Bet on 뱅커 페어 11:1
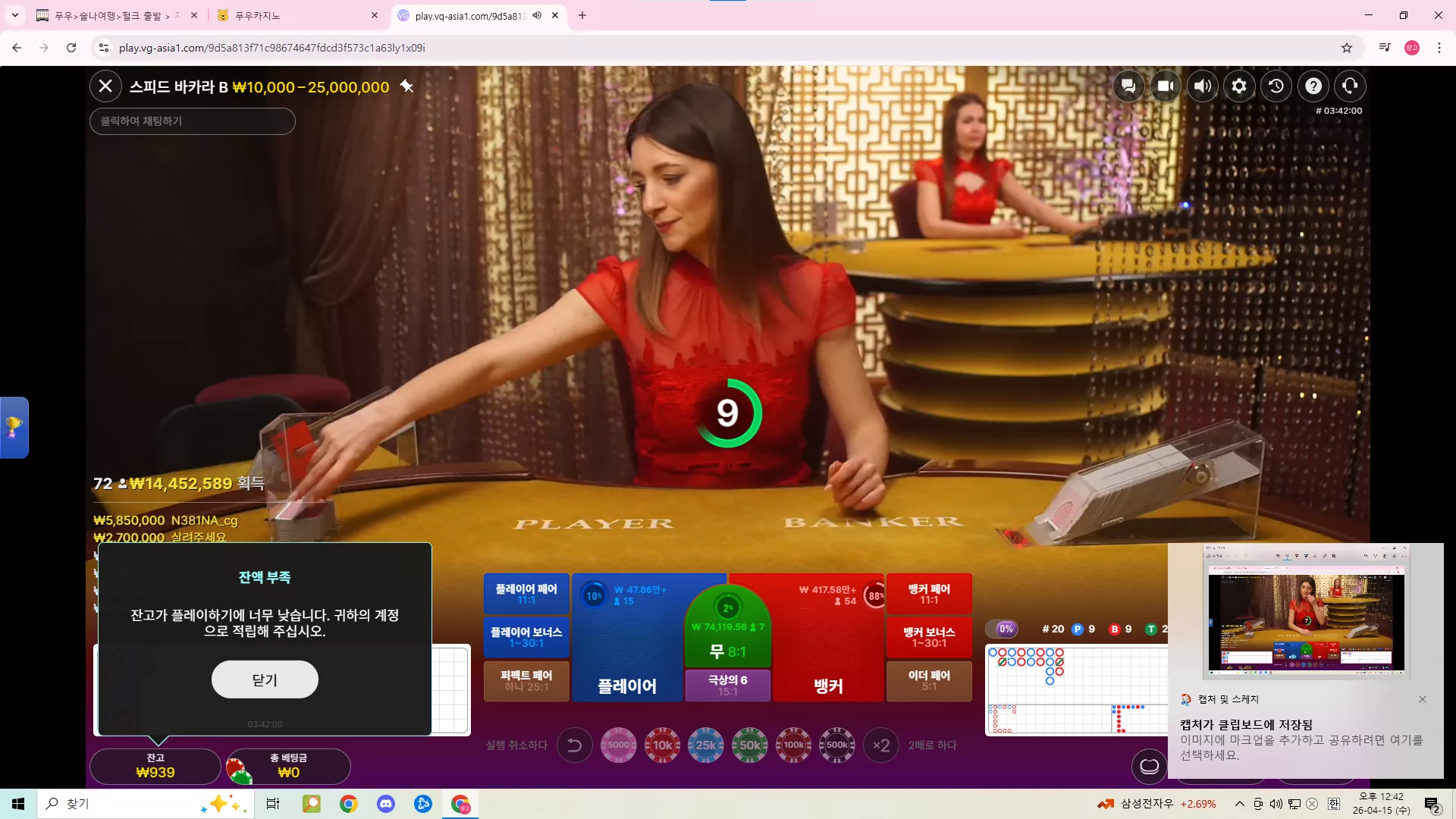This screenshot has height=819, width=1456. pos(929,594)
